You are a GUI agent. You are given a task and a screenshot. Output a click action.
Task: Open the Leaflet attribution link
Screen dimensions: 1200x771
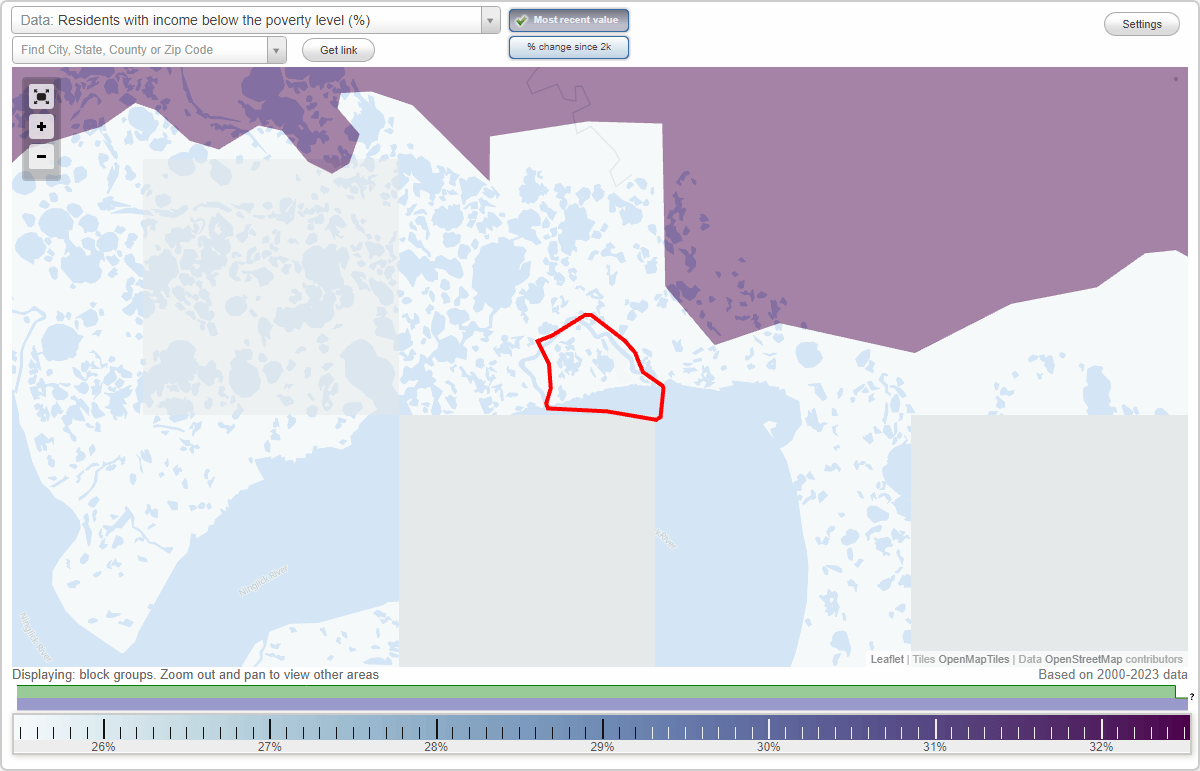point(887,659)
